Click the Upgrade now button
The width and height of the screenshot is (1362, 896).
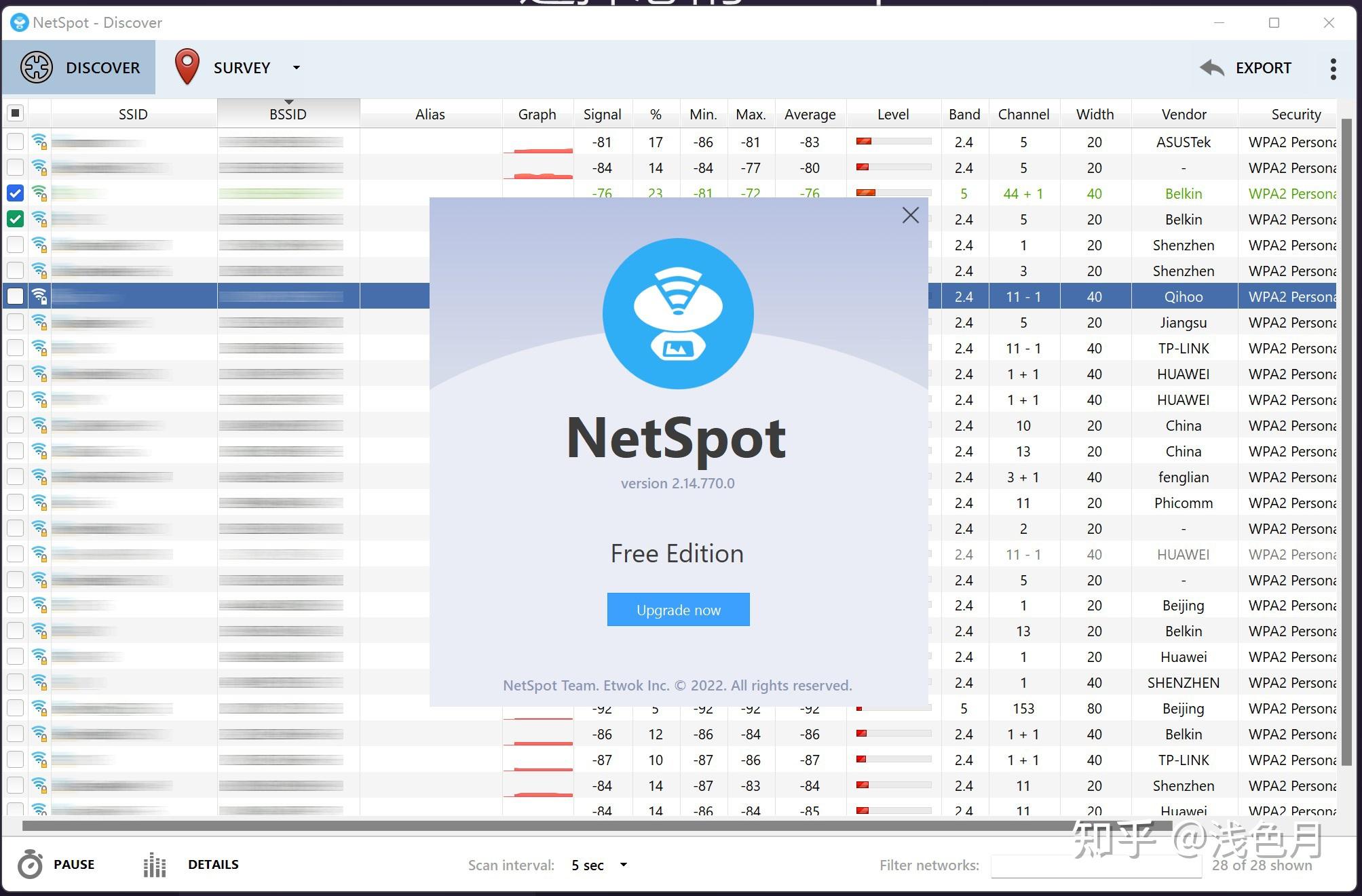tap(678, 609)
